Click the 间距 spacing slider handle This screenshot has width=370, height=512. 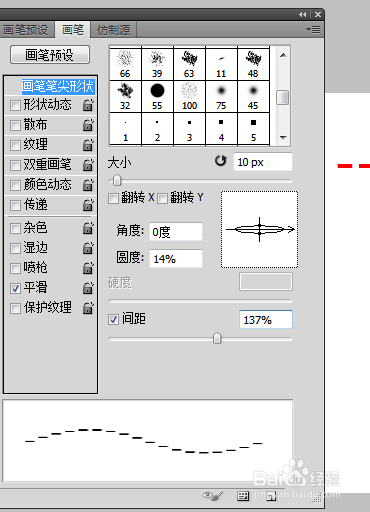[x=217, y=338]
